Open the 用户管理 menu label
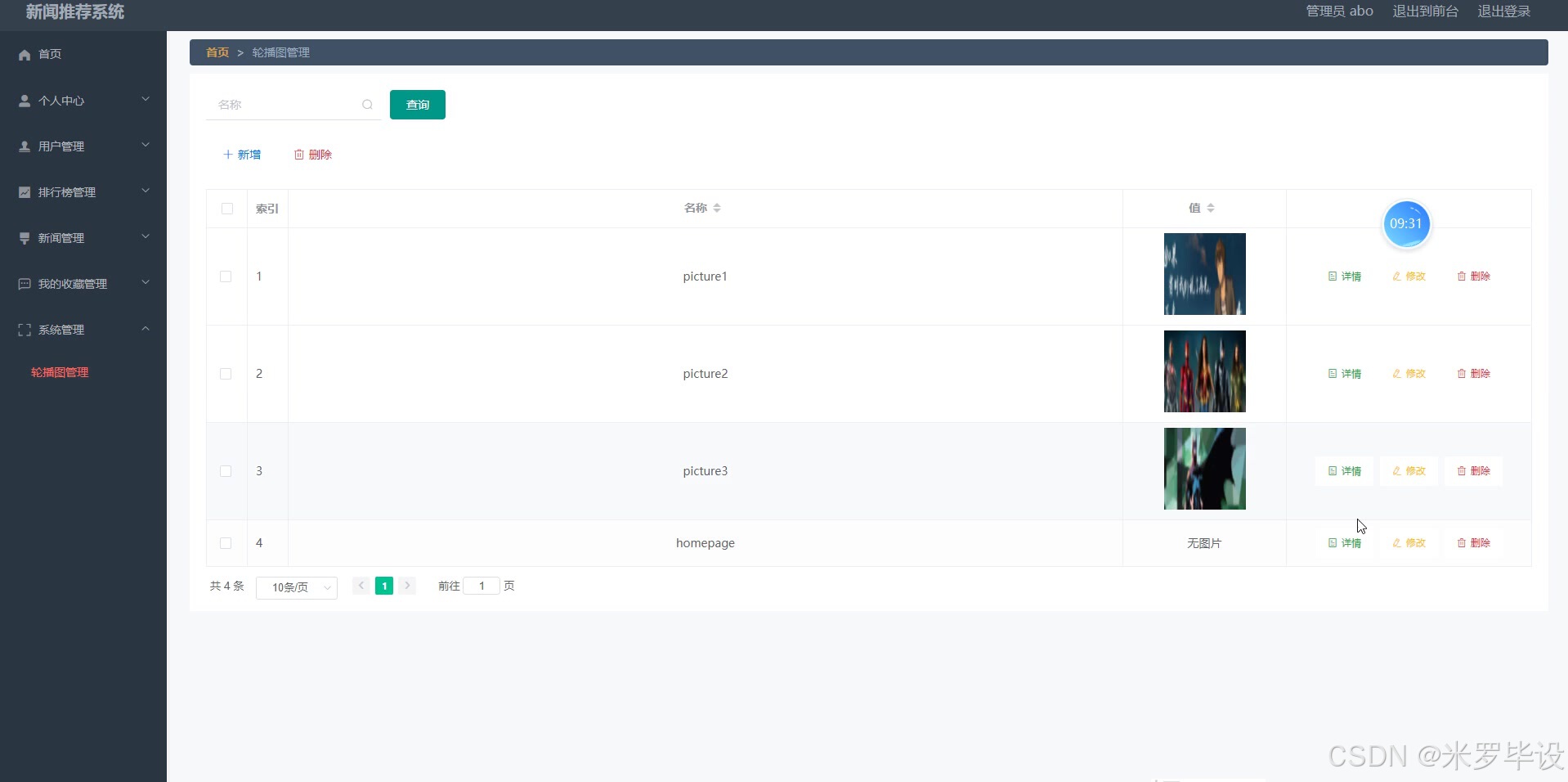The height and width of the screenshot is (782, 1568). pos(61,146)
